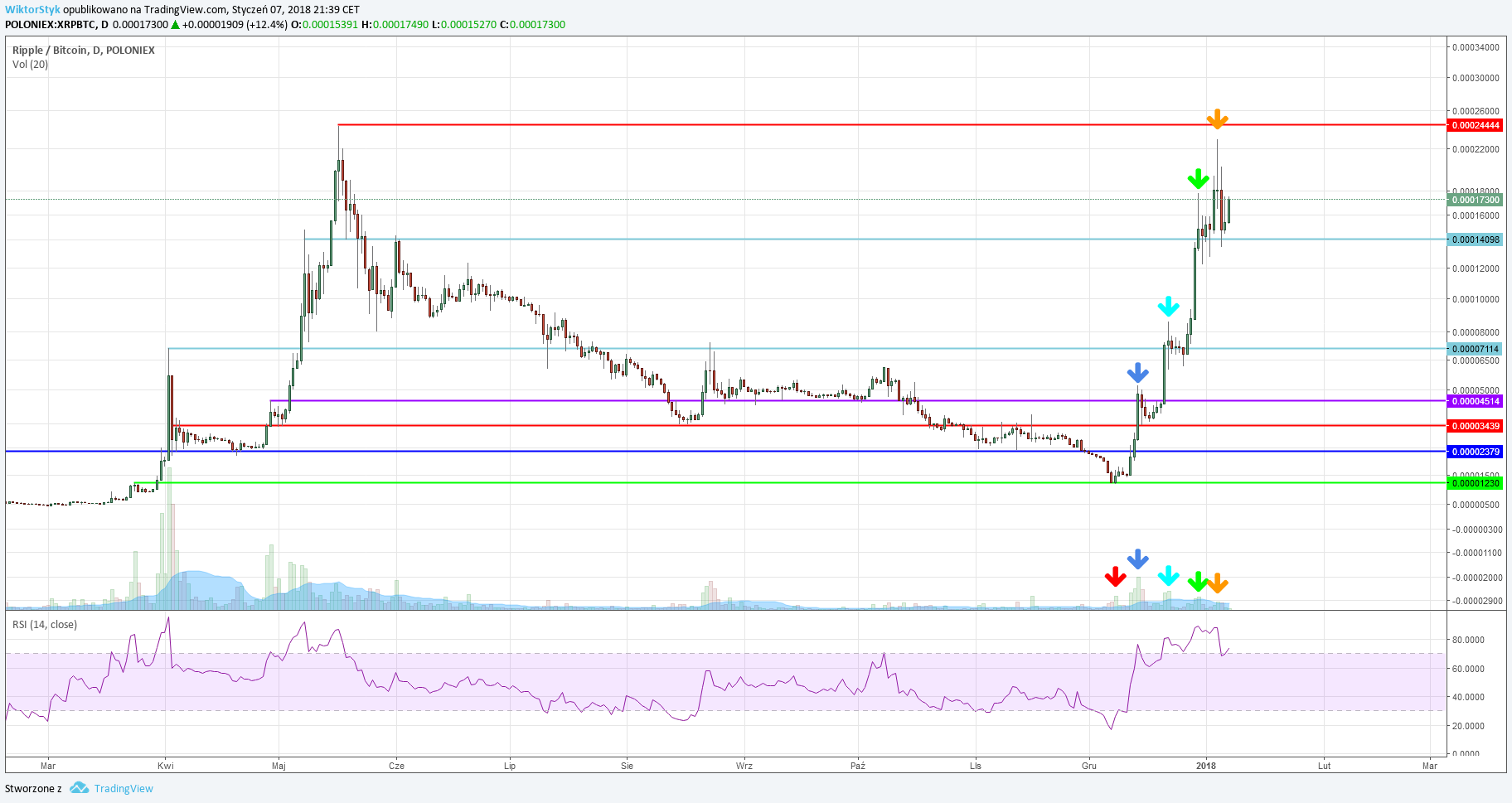Click the Cze month label on time axis
The width and height of the screenshot is (1512, 803).
(x=396, y=766)
